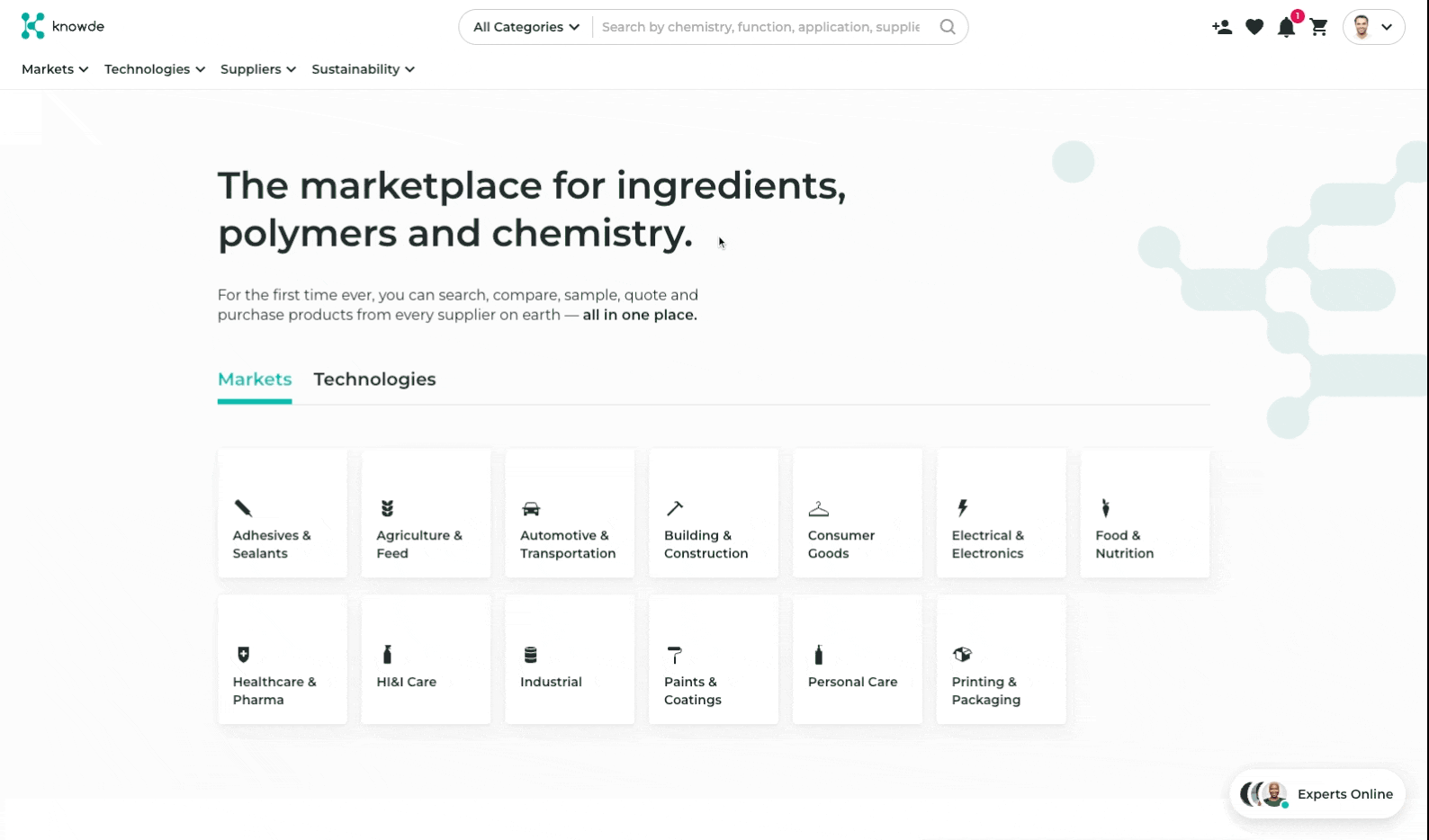The height and width of the screenshot is (840, 1429).
Task: Open Agriculture & Feed market label
Action: (x=419, y=544)
